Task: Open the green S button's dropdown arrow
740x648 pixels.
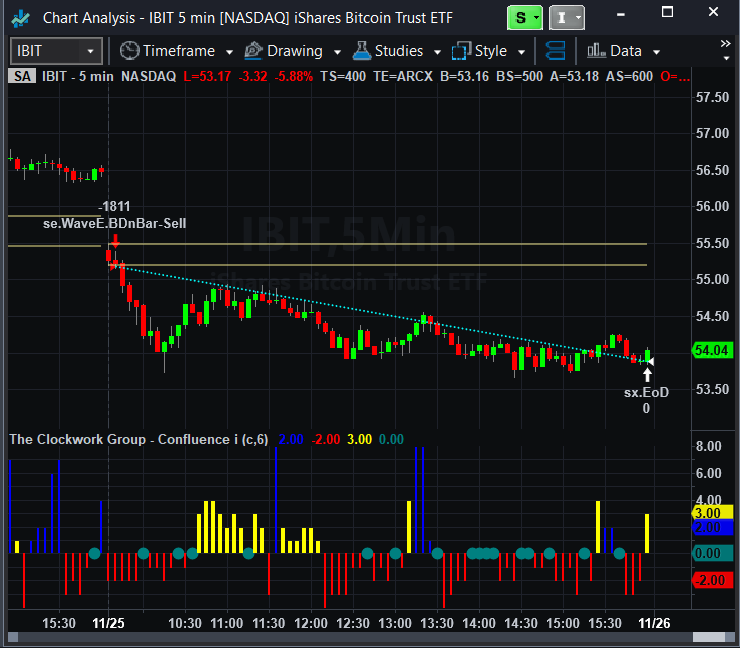Action: [x=537, y=18]
